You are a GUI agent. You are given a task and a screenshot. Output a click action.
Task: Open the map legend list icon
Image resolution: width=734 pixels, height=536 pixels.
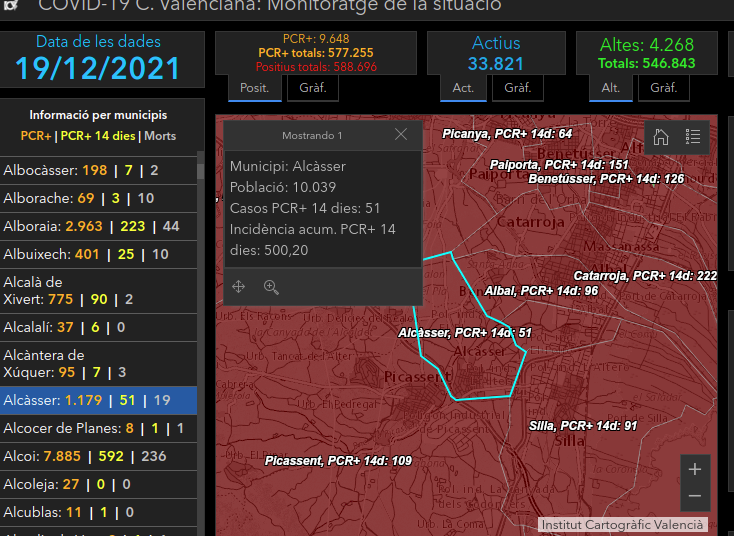[x=692, y=138]
